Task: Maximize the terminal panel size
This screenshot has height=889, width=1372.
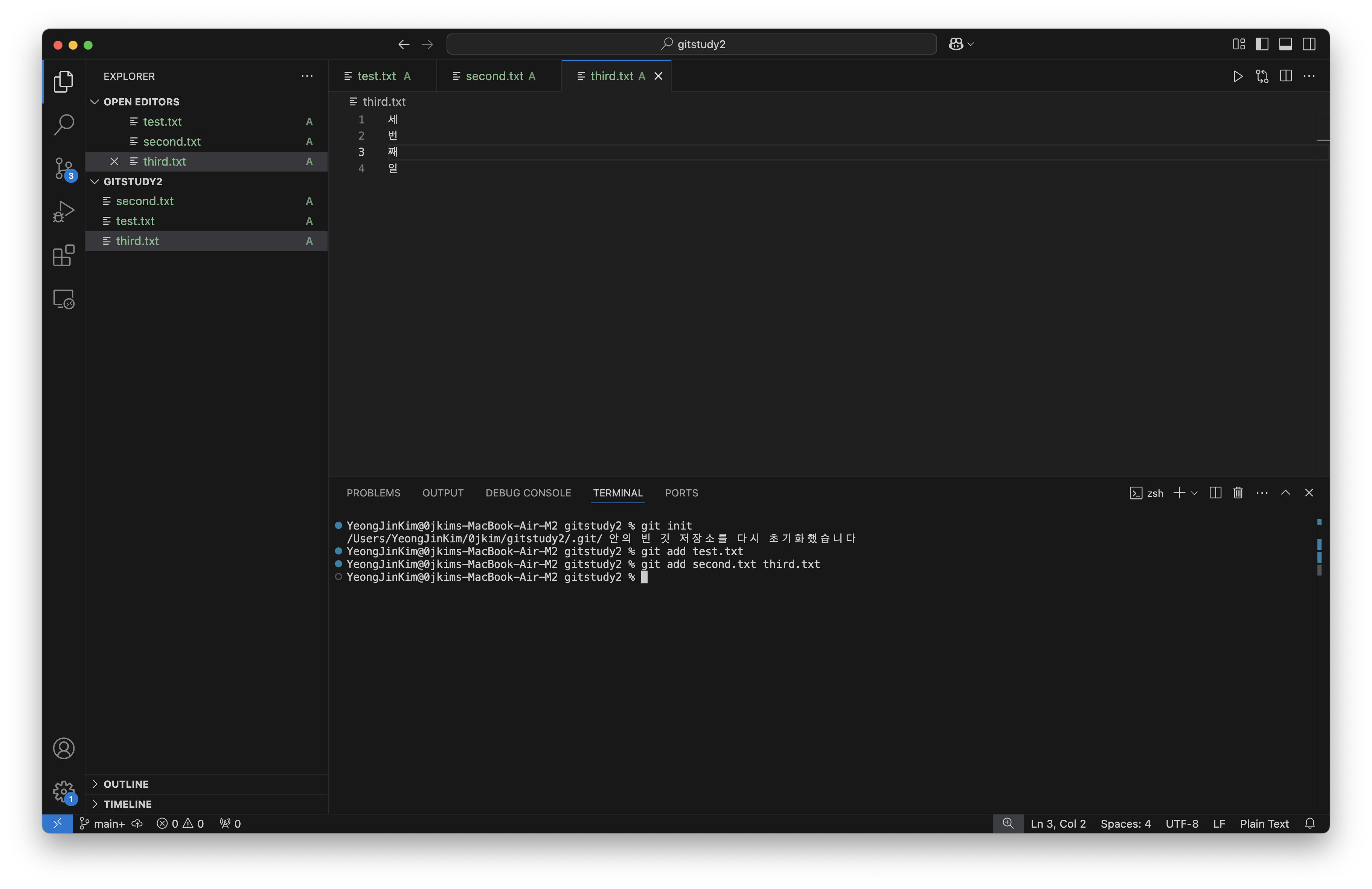Action: pos(1285,493)
